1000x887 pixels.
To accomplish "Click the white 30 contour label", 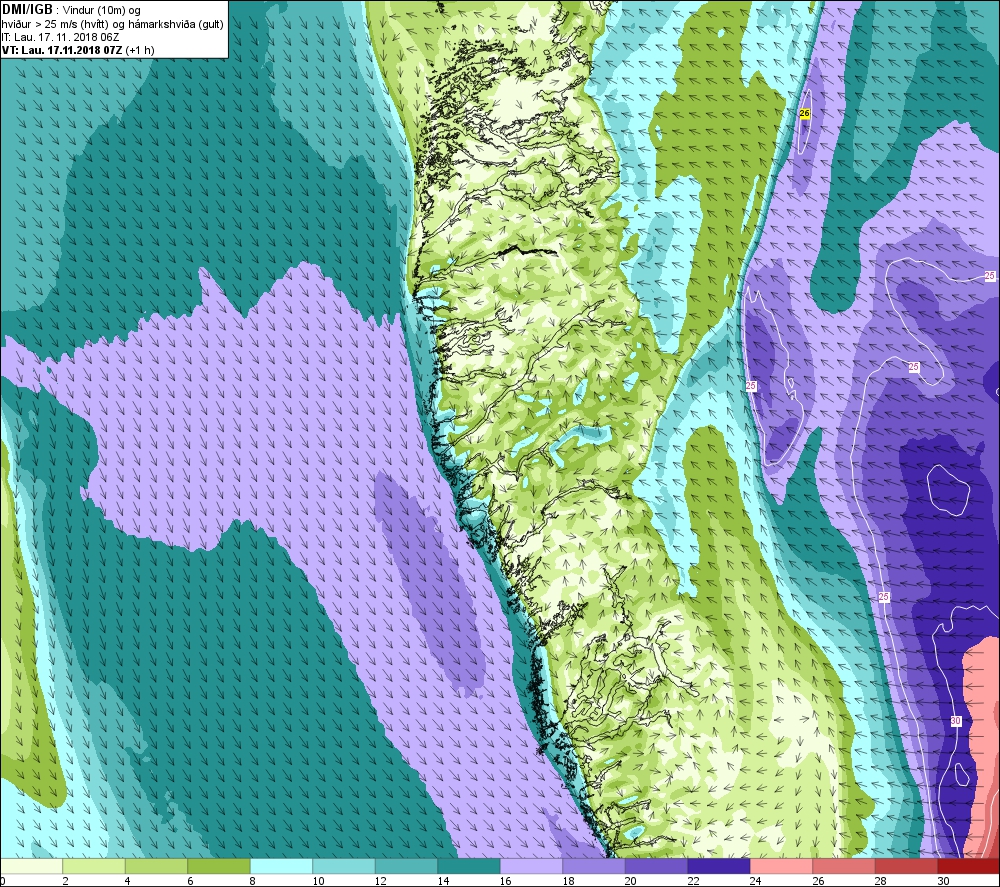I will point(955,721).
